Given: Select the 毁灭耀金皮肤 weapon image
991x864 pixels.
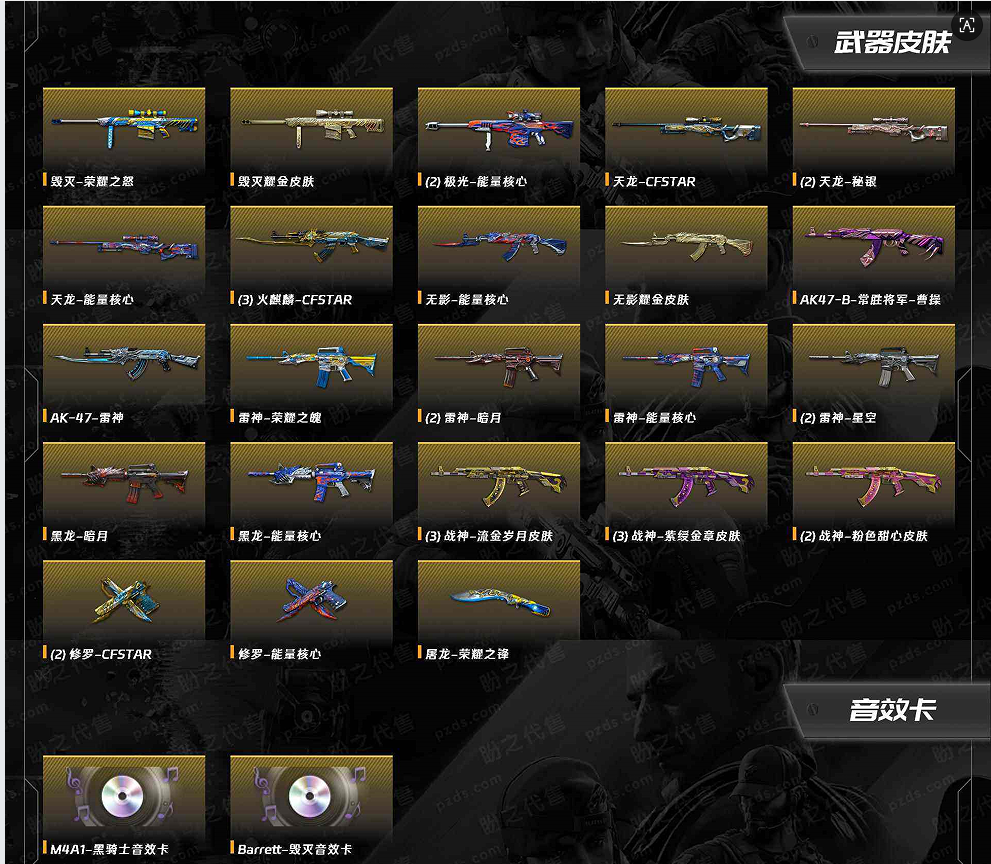Looking at the screenshot, I should (x=312, y=129).
